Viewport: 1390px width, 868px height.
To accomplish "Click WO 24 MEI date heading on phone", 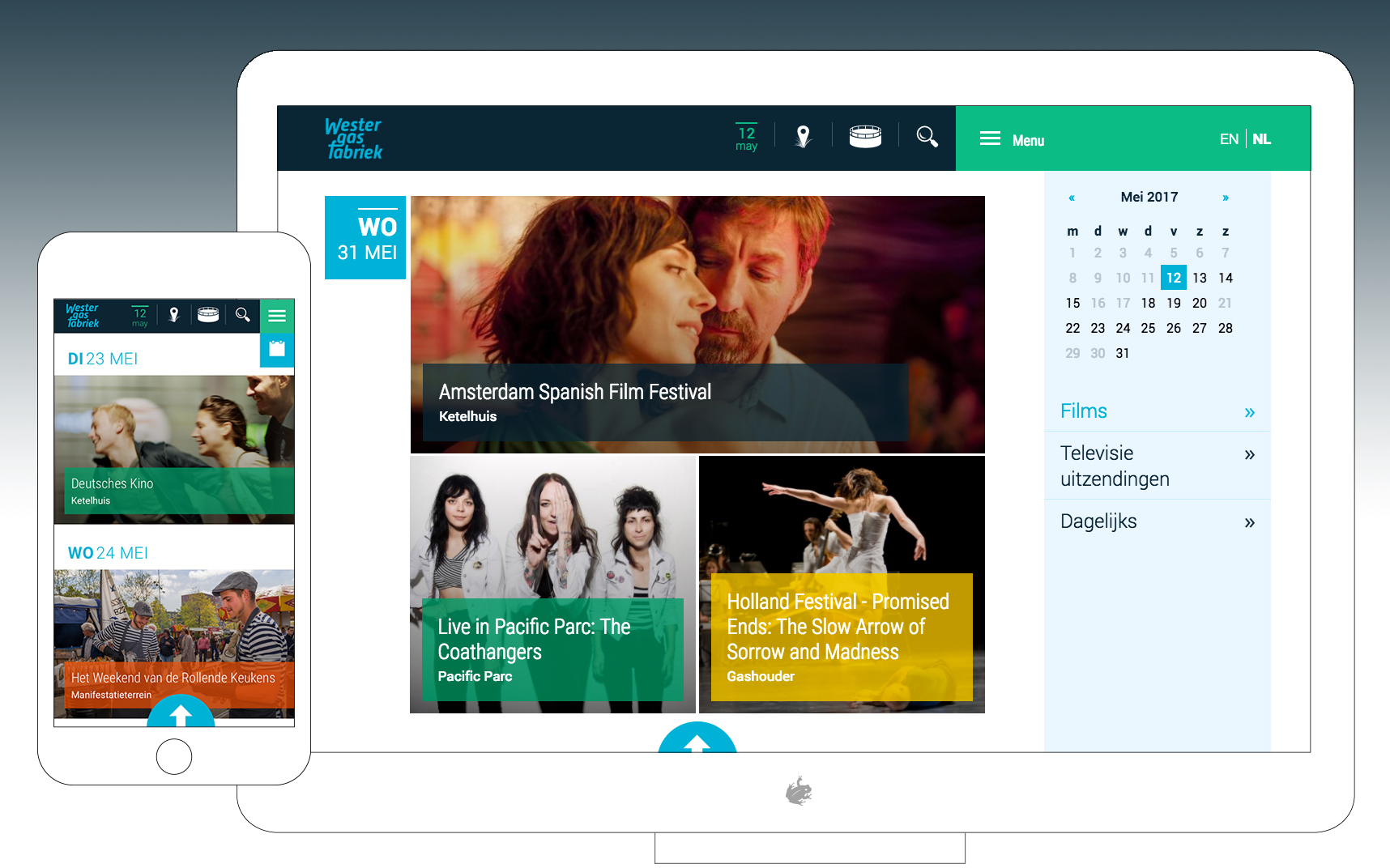I will click(108, 553).
